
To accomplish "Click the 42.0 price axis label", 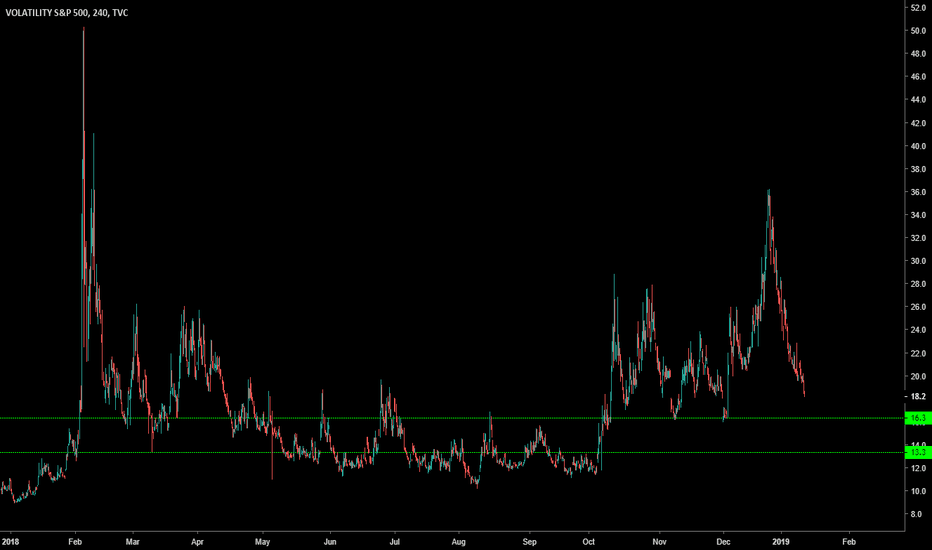I will (x=918, y=123).
